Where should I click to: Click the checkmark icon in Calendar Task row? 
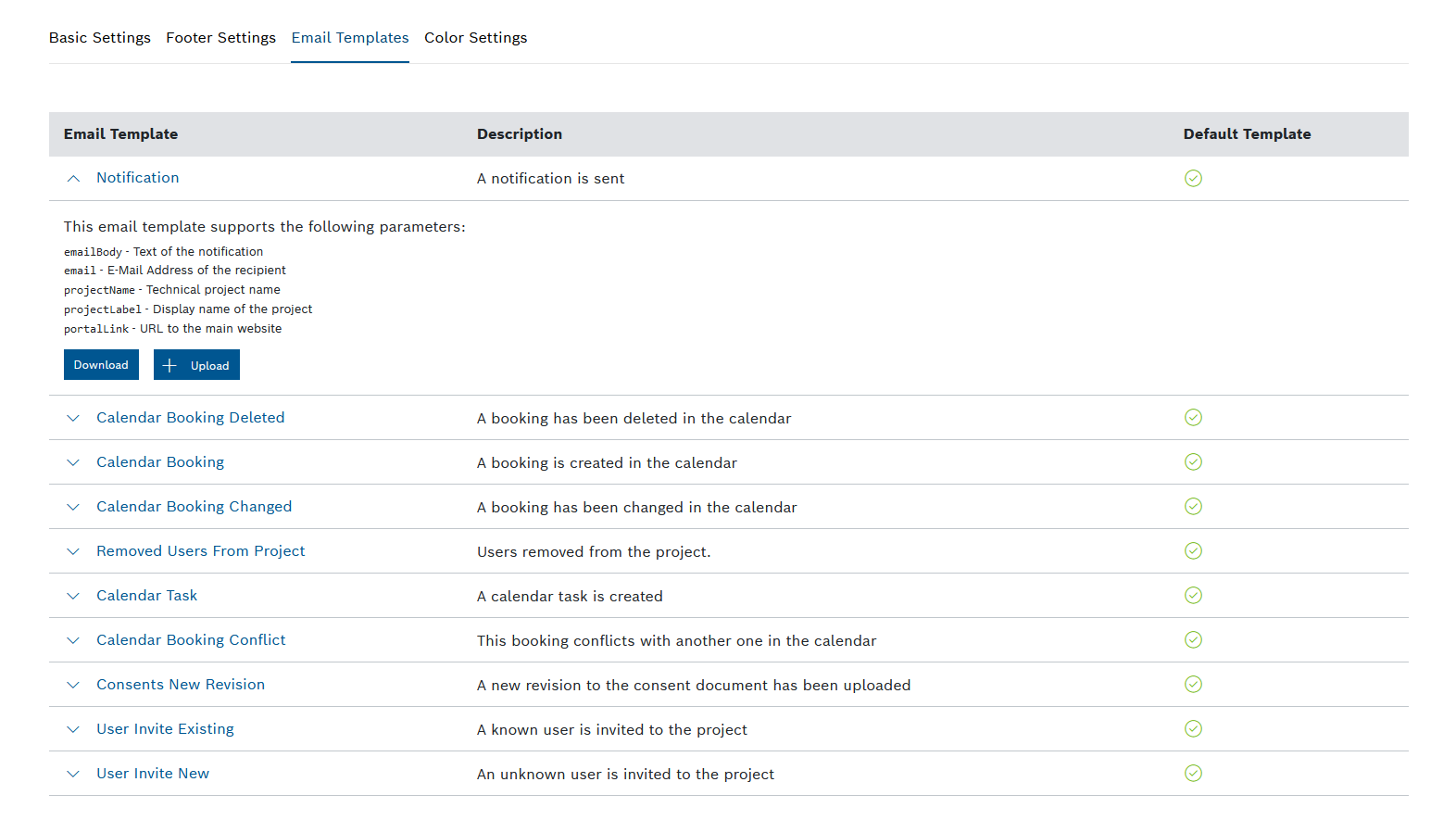point(1193,596)
